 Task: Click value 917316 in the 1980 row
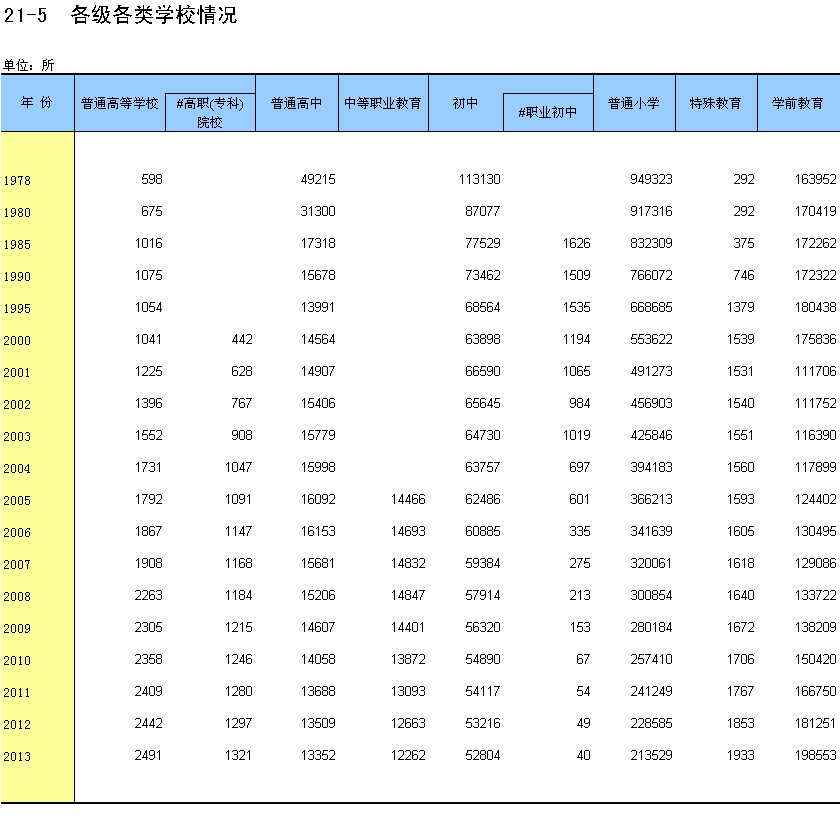tap(651, 212)
